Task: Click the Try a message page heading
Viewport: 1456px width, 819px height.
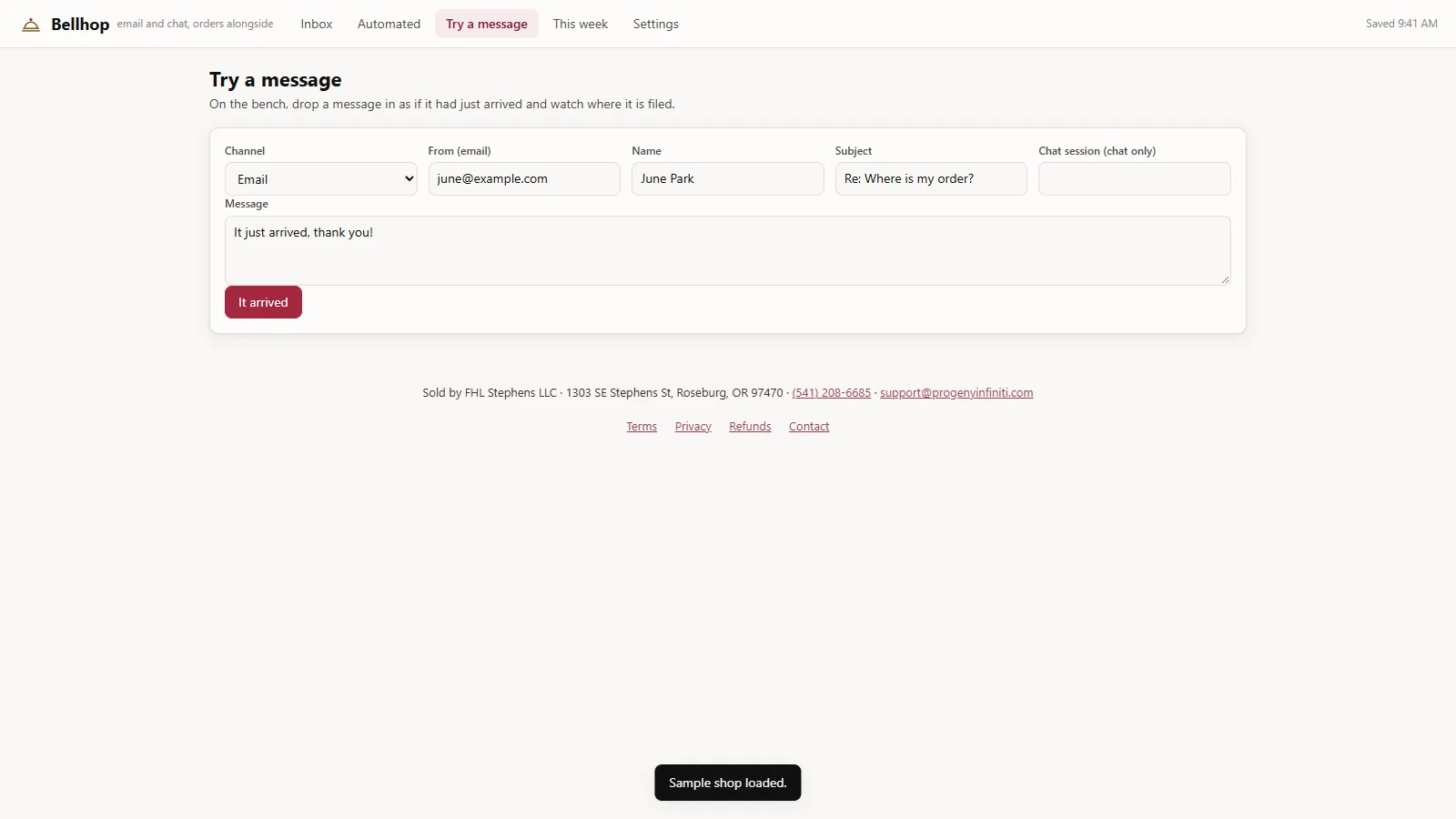Action: tap(276, 80)
